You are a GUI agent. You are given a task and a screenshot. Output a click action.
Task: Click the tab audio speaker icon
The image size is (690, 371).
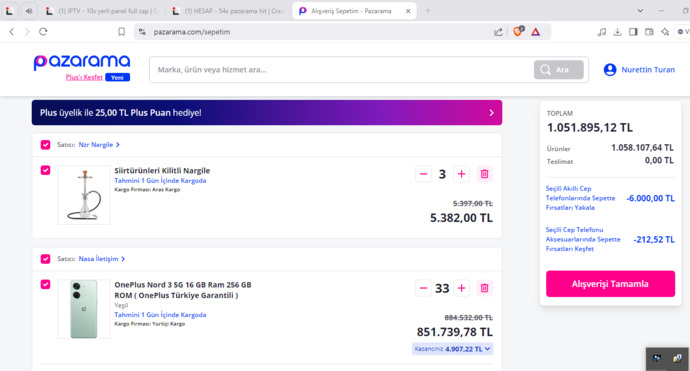pos(29,11)
